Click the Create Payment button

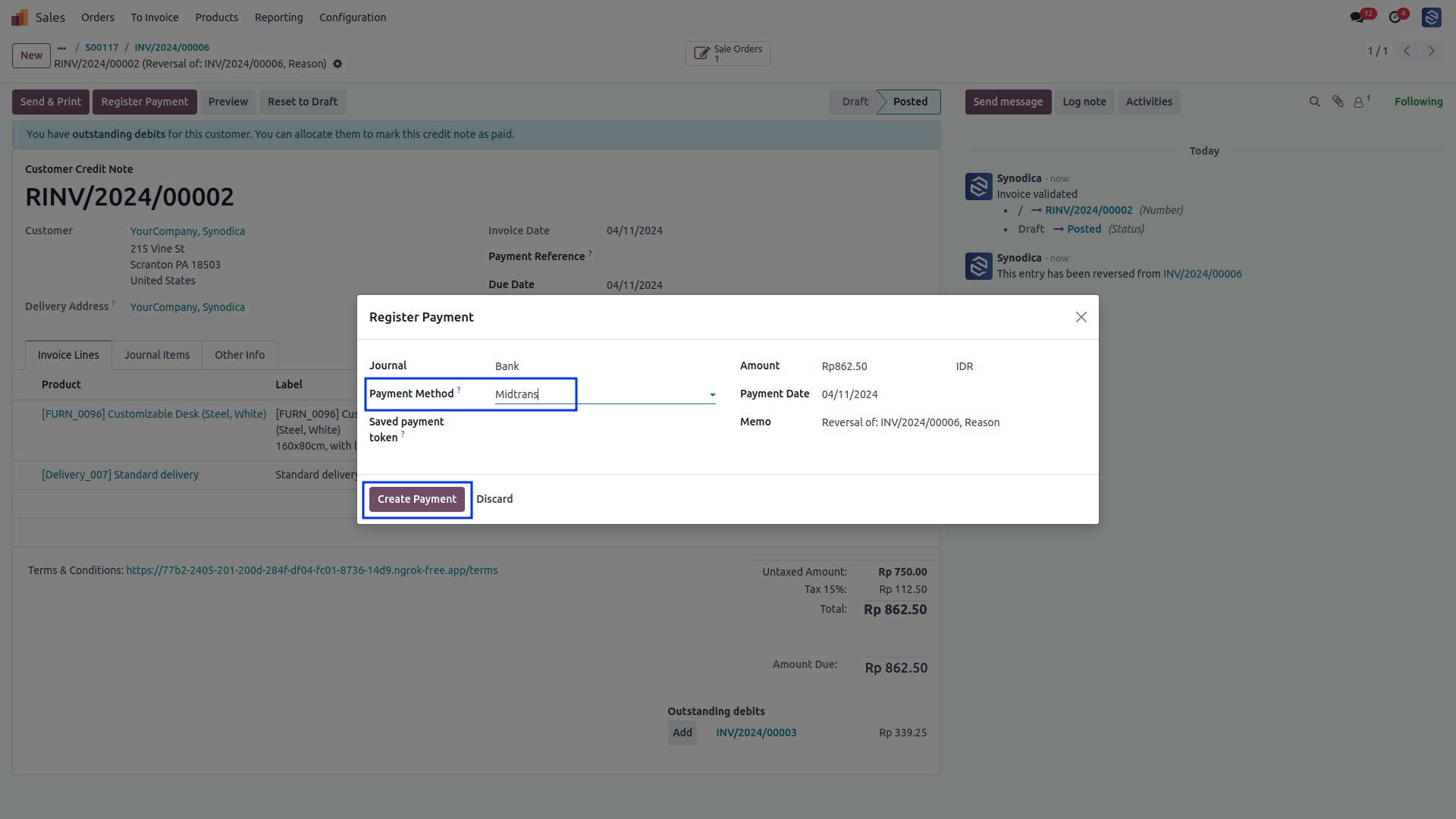(417, 499)
